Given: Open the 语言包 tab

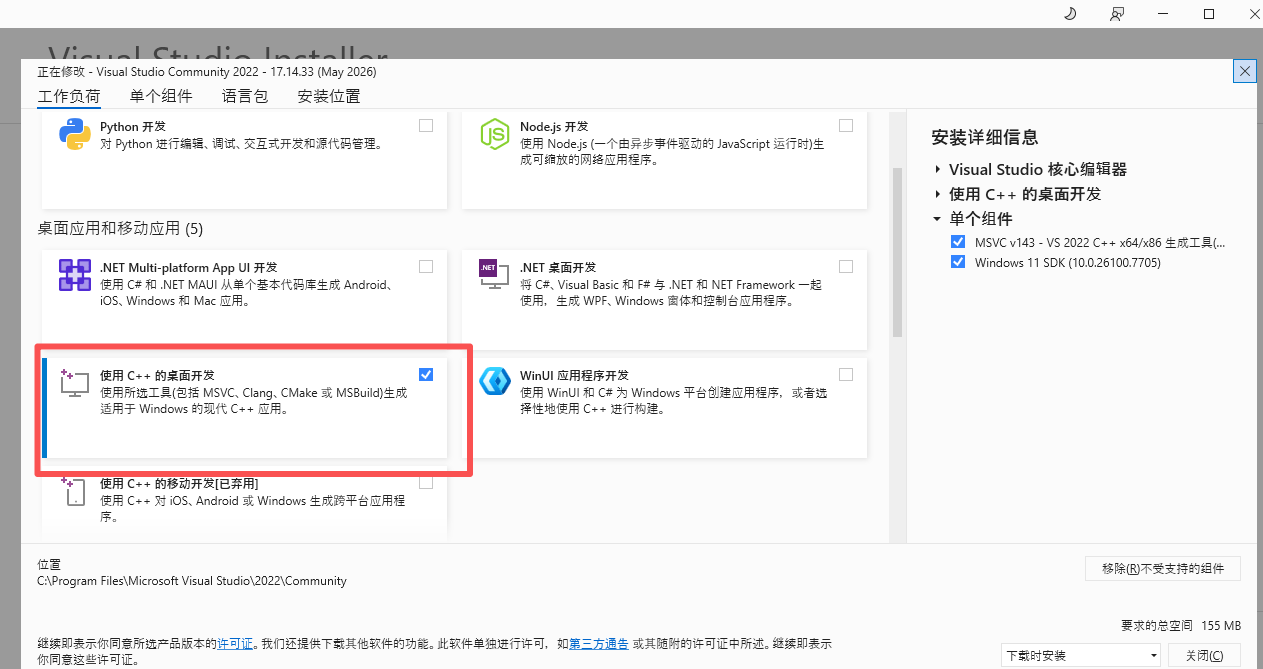Looking at the screenshot, I should [x=245, y=97].
